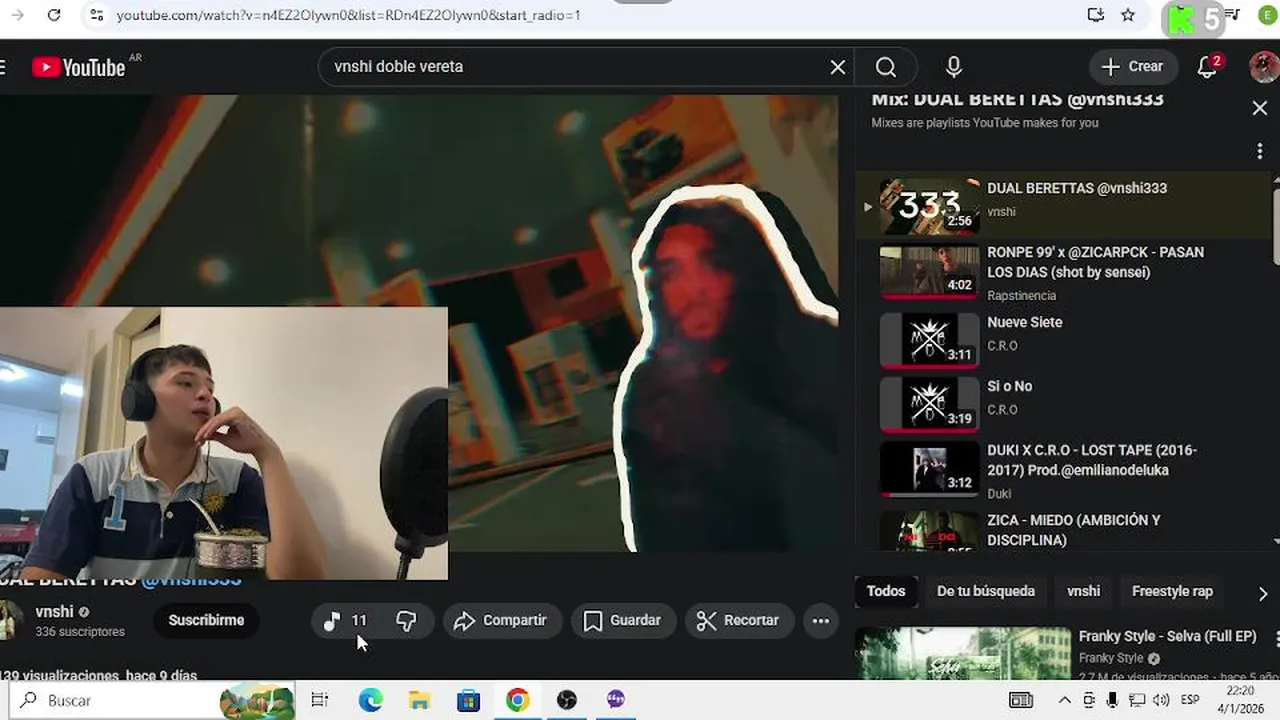Open the account avatar menu

(x=1264, y=67)
